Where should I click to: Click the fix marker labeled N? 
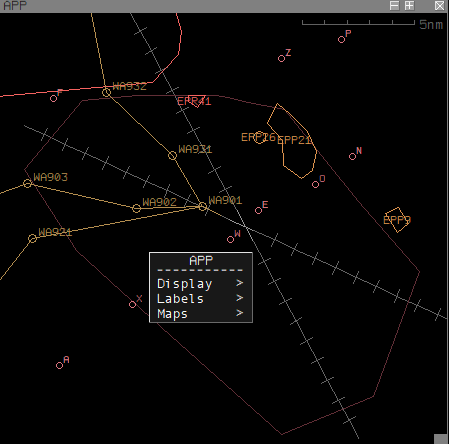click(352, 157)
